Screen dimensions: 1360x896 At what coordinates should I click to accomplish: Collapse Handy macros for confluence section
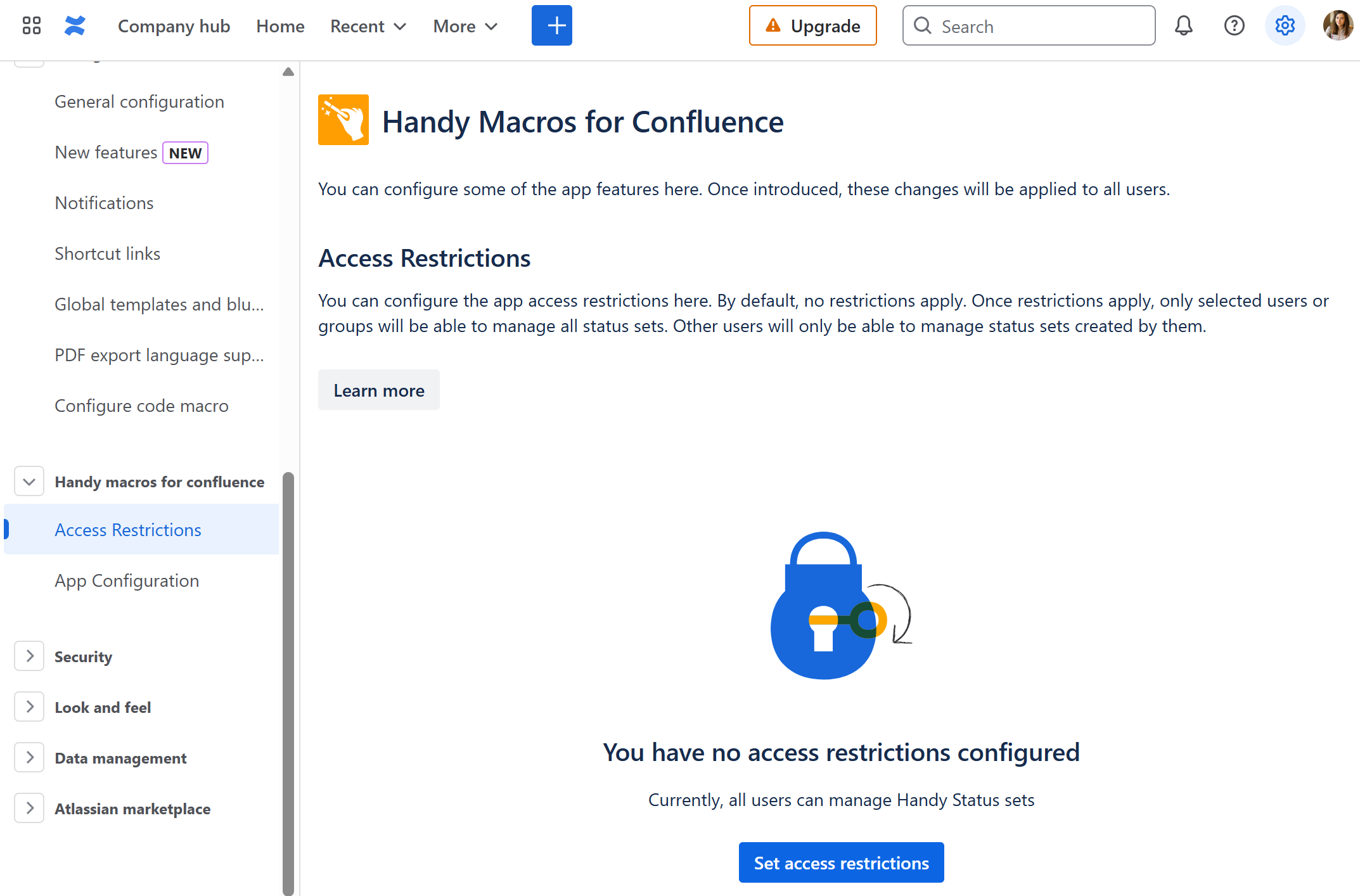click(29, 482)
